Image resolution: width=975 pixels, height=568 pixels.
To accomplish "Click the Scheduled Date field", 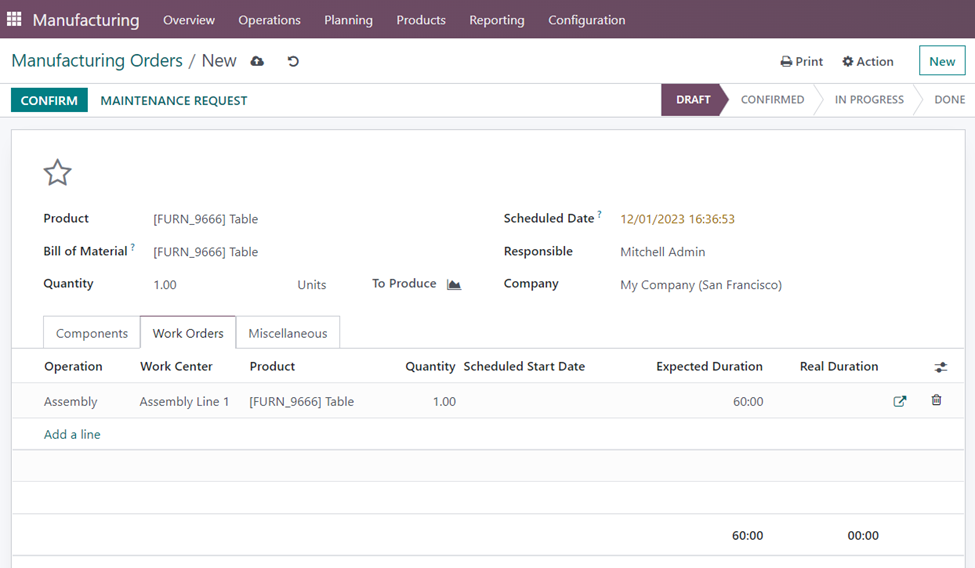I will [677, 219].
